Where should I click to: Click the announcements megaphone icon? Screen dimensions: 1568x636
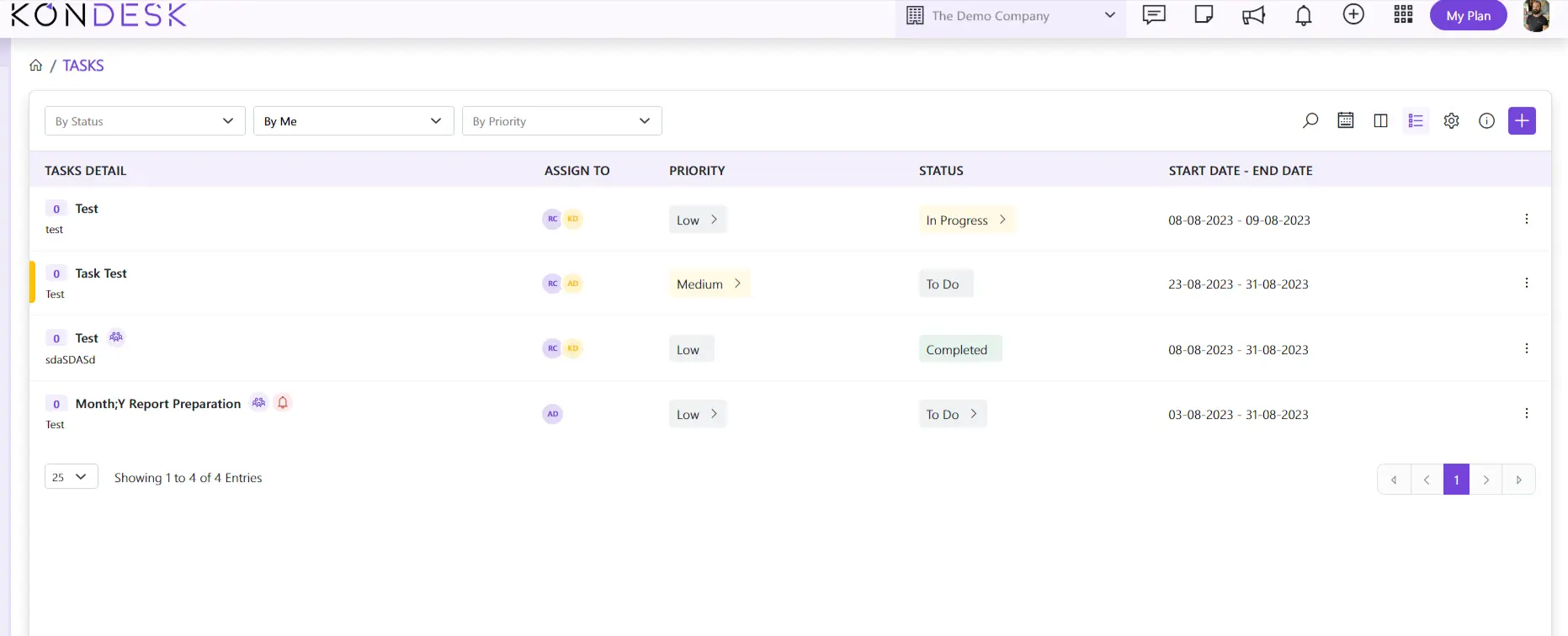coord(1253,15)
